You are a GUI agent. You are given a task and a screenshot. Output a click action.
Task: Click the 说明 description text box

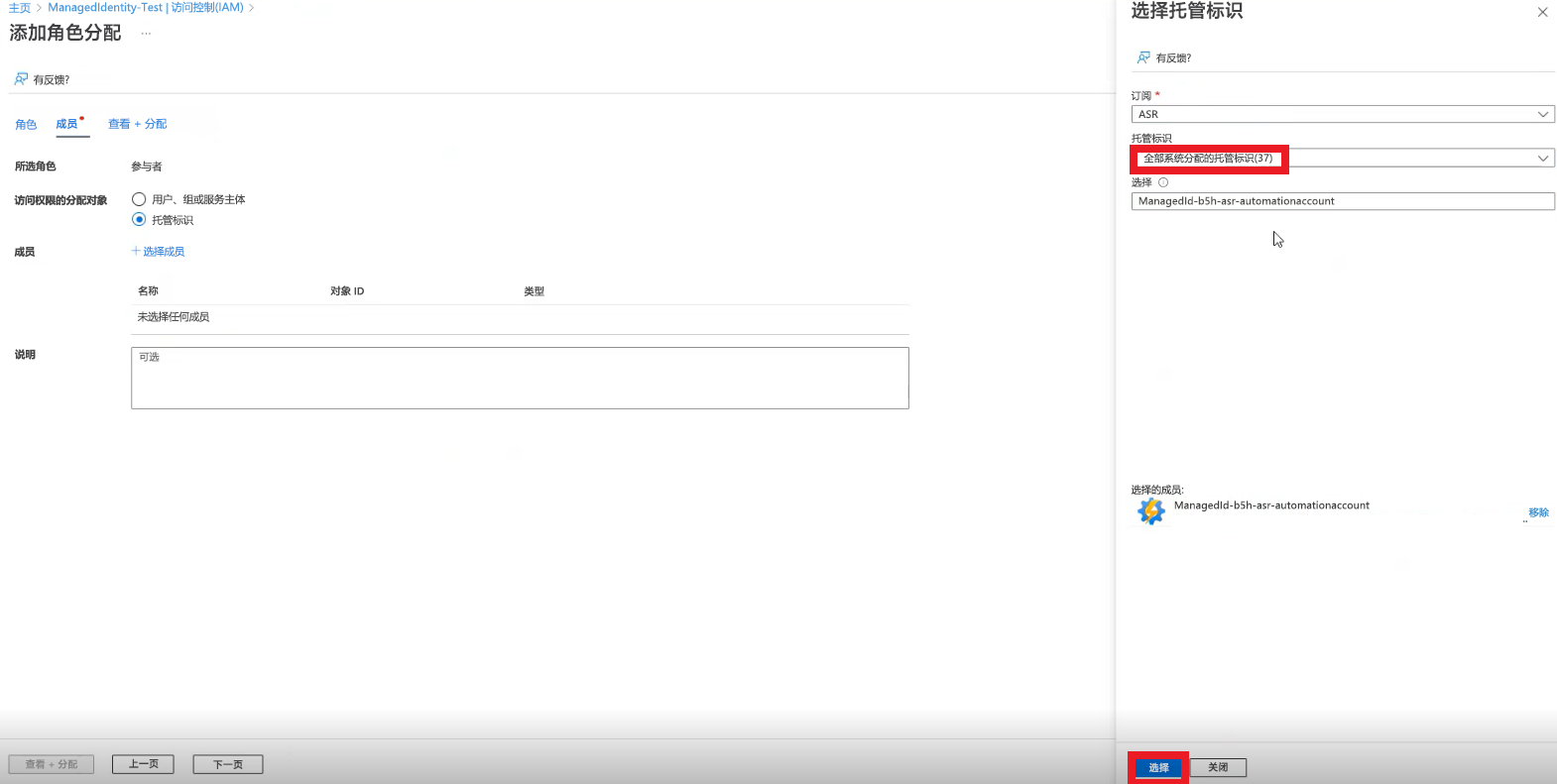(x=520, y=378)
